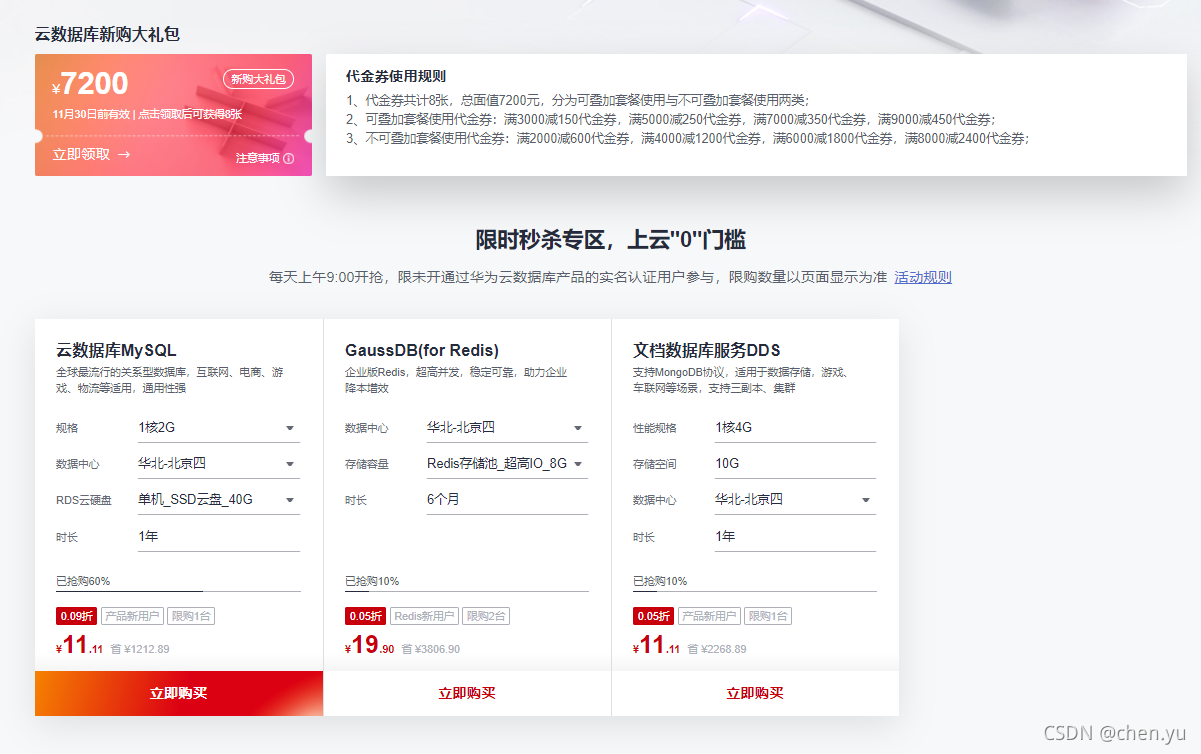
Task: Click the 文档数据库服务DDS card title
Action: pos(707,350)
